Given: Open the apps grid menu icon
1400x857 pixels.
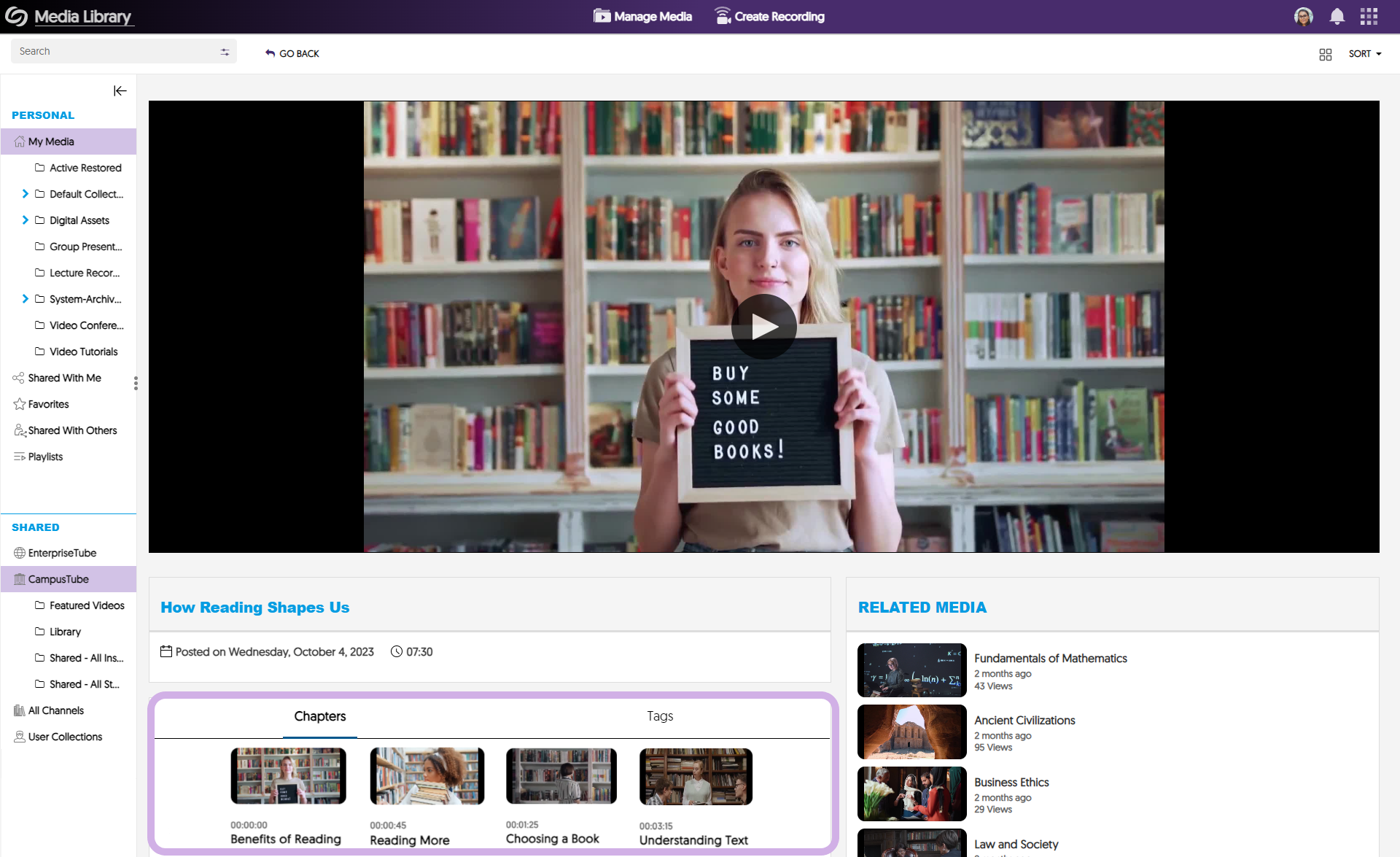Looking at the screenshot, I should click(1369, 17).
